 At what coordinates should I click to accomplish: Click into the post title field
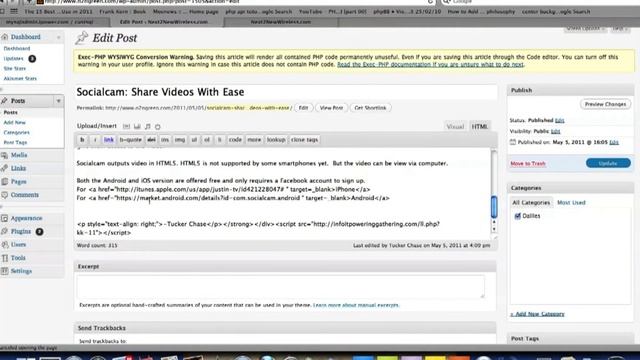tap(286, 92)
